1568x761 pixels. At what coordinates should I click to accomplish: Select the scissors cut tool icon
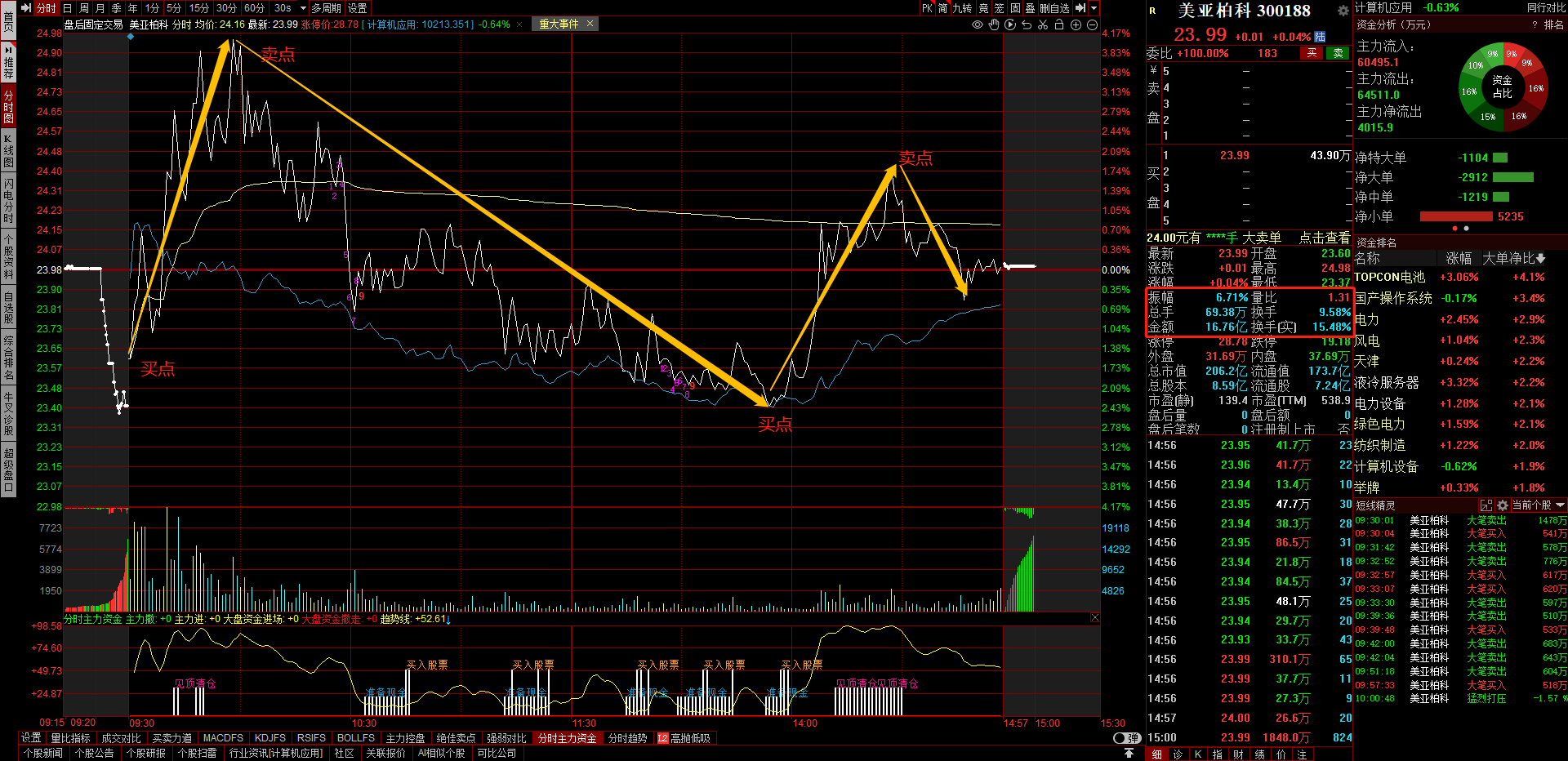(1043, 24)
